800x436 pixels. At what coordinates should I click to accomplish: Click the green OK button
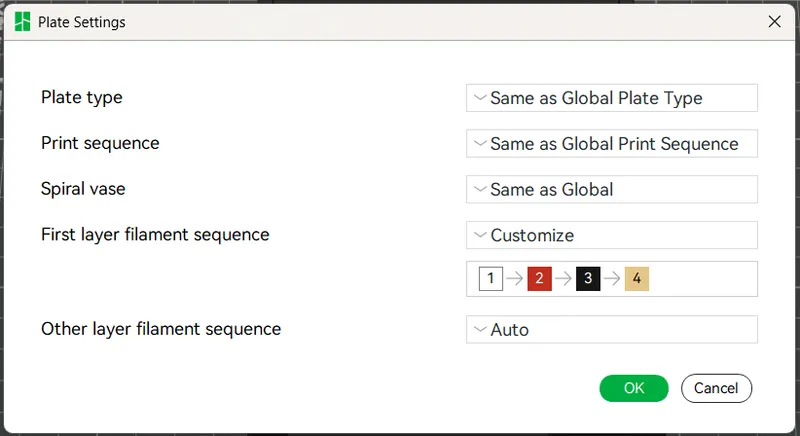tap(634, 388)
